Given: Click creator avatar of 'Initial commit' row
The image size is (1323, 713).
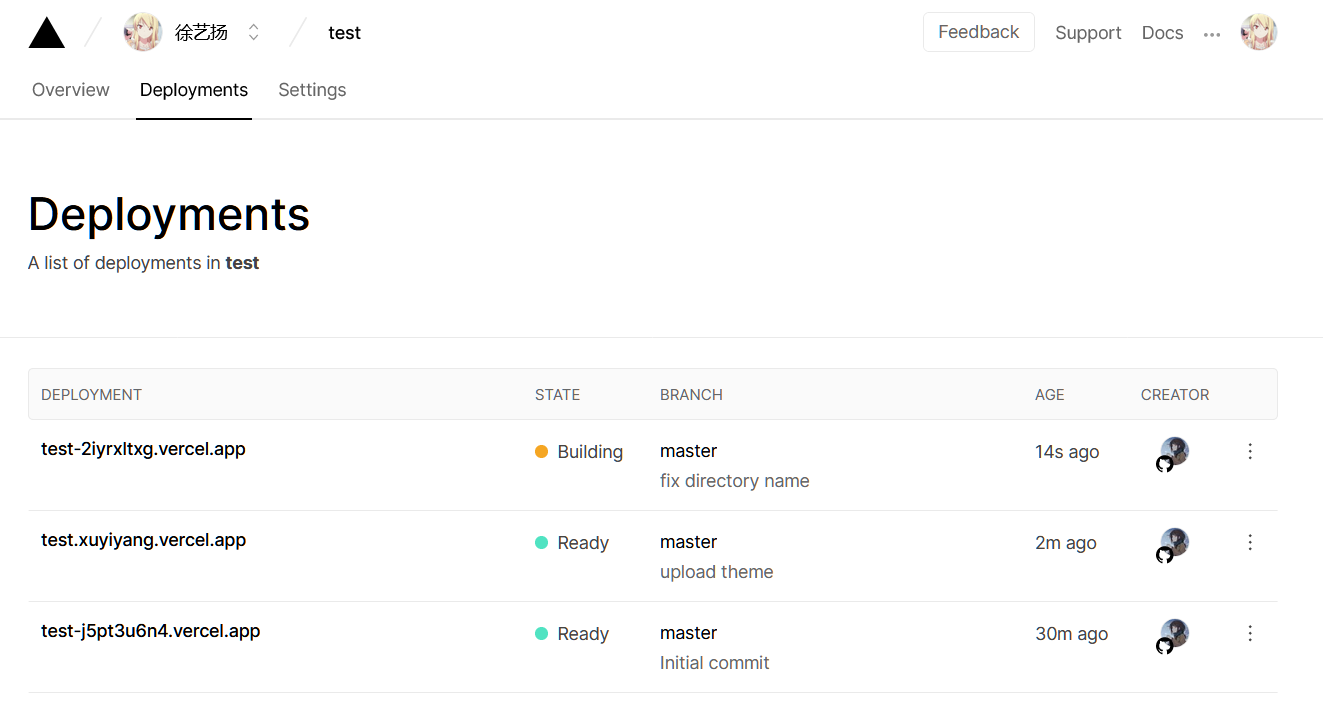Looking at the screenshot, I should pyautogui.click(x=1174, y=634).
